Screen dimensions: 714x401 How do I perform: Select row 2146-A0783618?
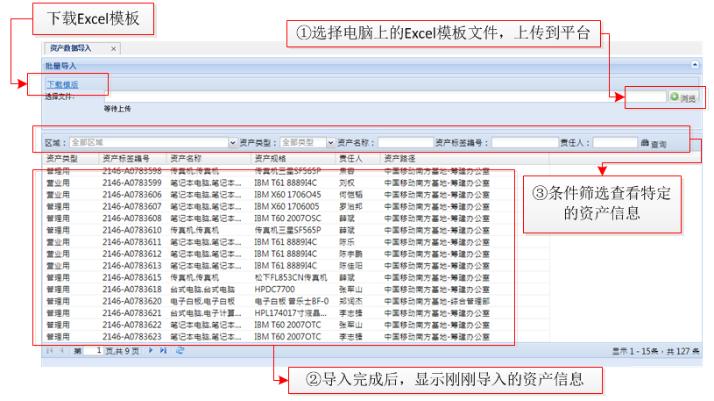(x=296, y=289)
